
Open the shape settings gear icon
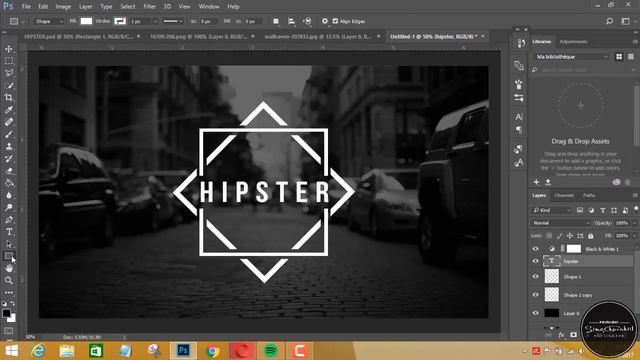click(324, 21)
